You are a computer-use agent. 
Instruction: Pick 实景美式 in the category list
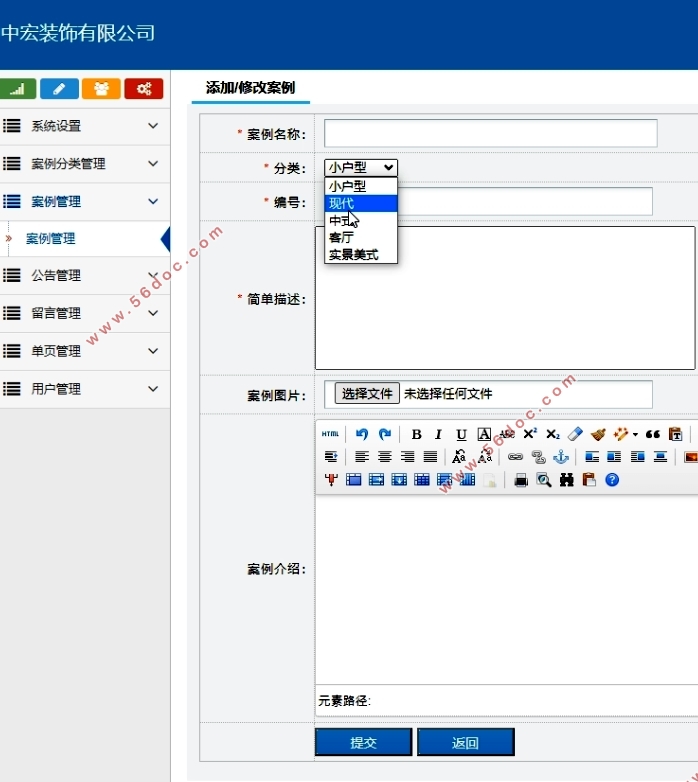[x=361, y=255]
